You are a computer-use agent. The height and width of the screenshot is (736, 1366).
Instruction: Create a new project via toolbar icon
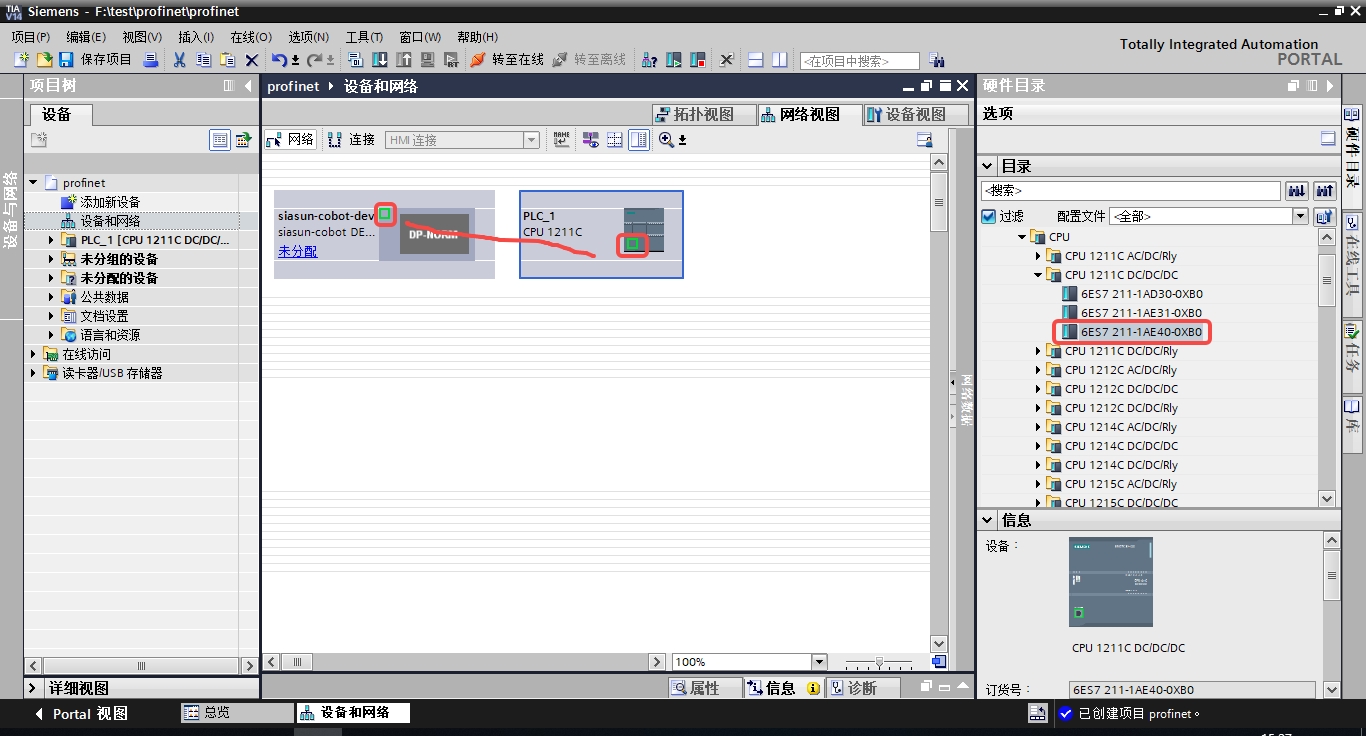pos(21,60)
